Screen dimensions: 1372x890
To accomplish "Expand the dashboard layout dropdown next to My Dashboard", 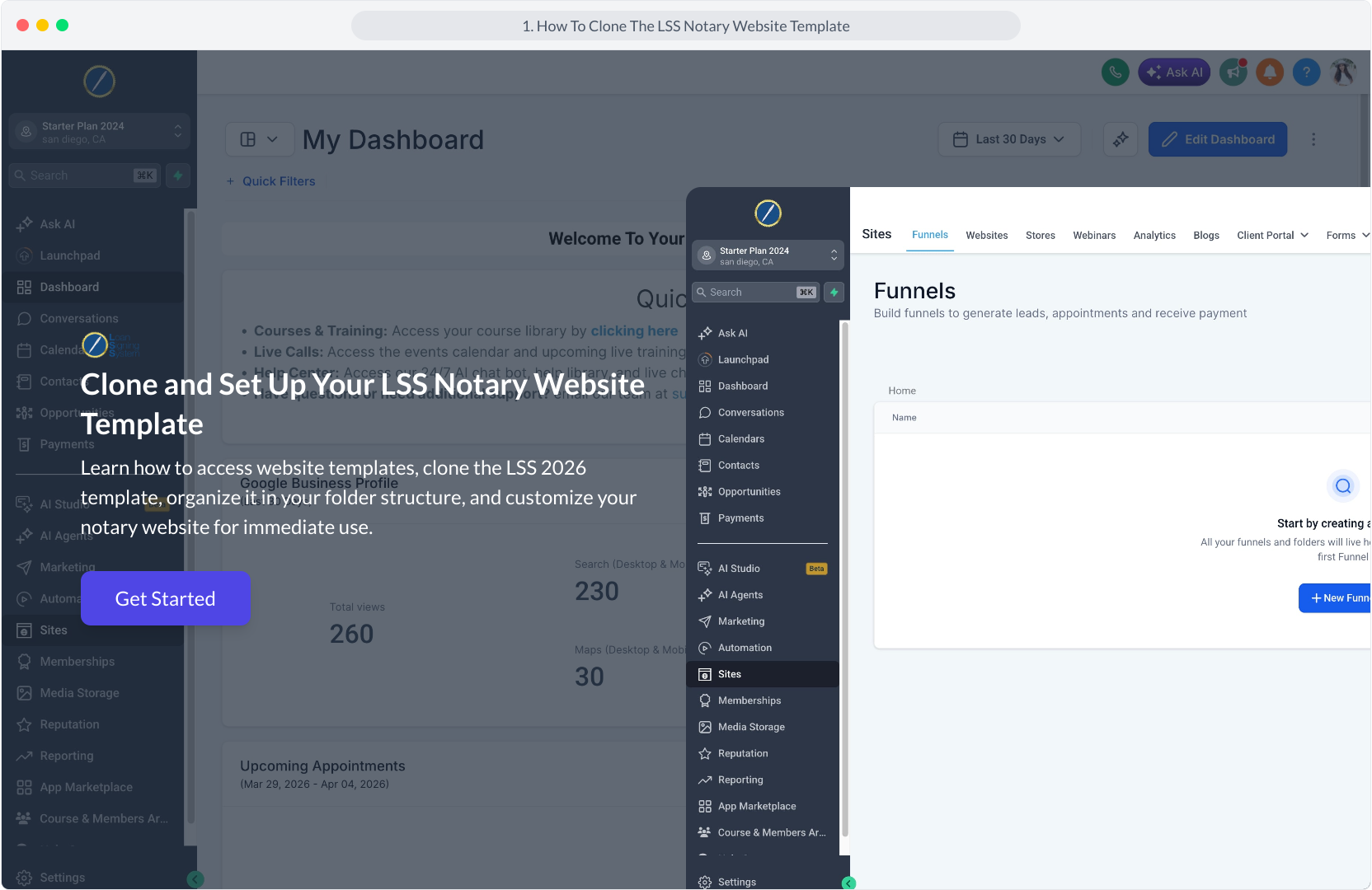I will (260, 139).
